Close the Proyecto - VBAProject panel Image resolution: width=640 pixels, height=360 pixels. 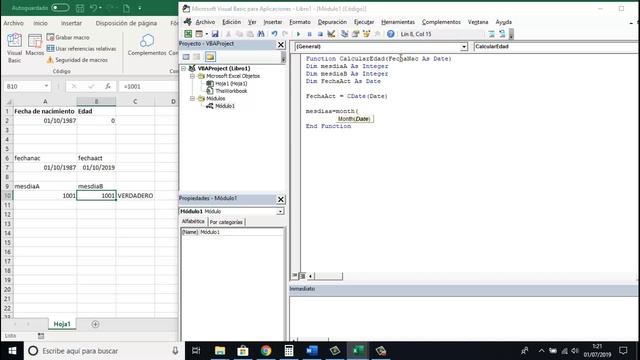(281, 44)
